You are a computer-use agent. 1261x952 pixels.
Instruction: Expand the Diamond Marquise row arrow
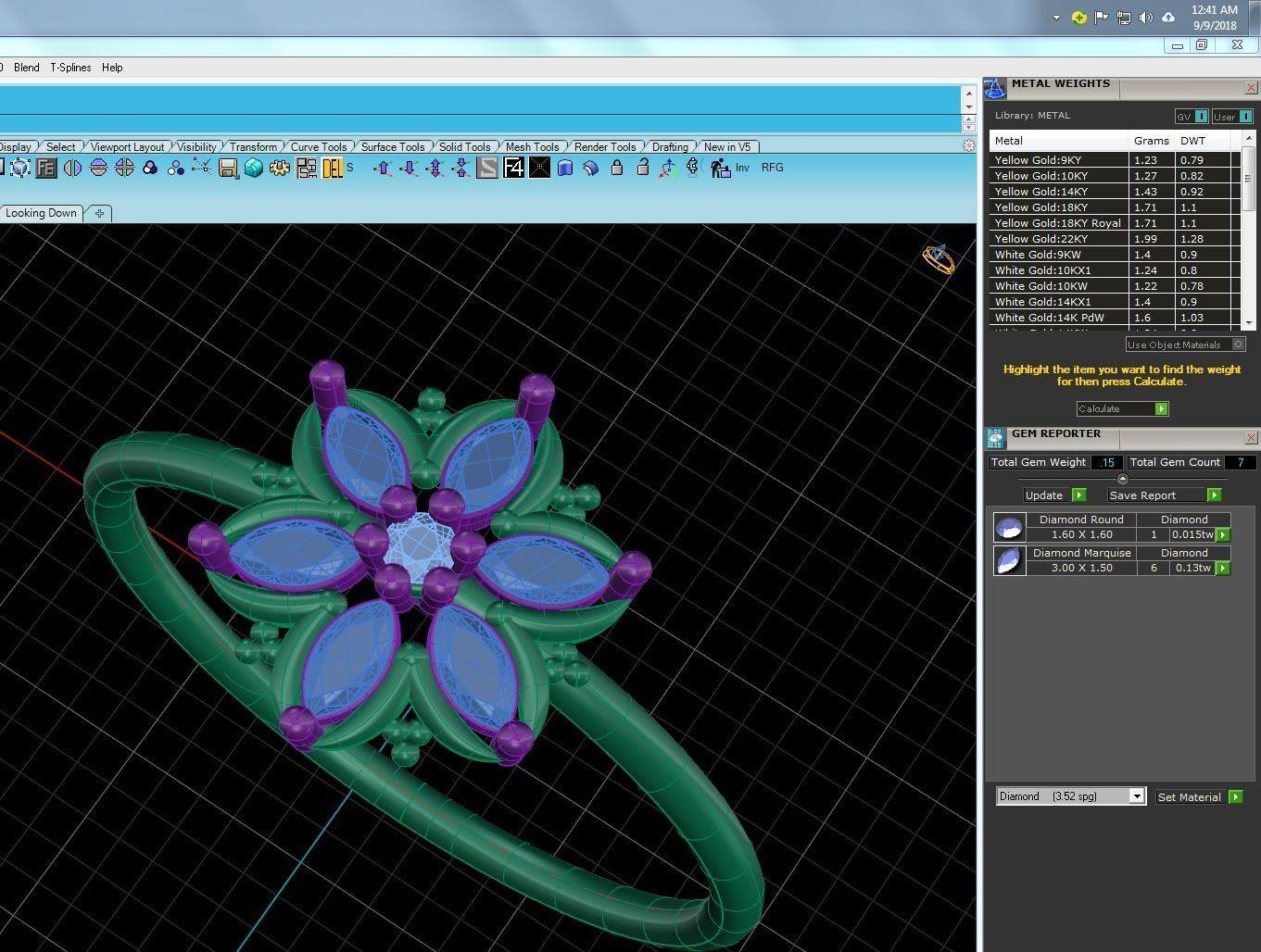(1223, 568)
